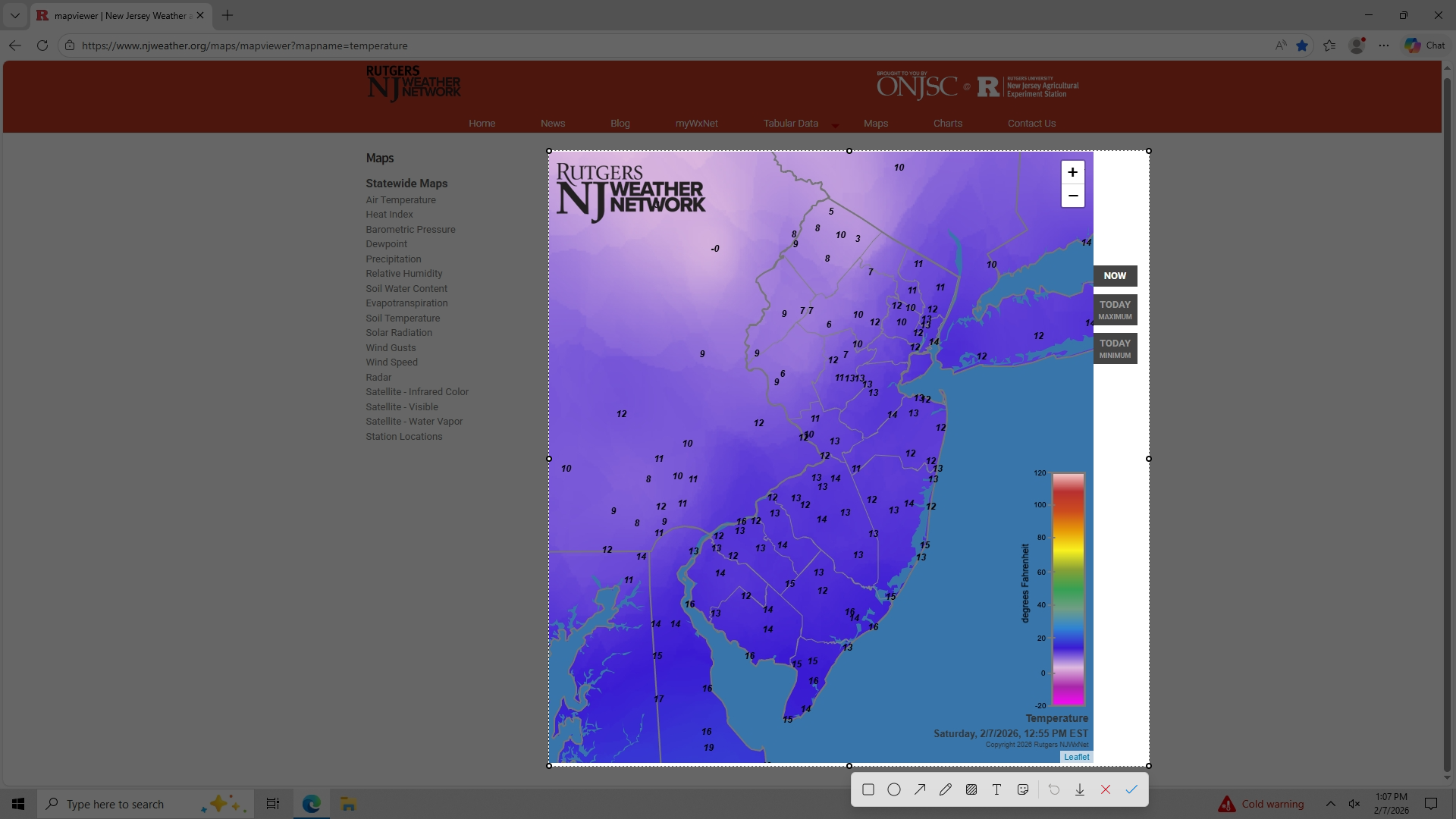Open the browser tab list chevron
This screenshot has width=1456, height=819.
coord(14,15)
